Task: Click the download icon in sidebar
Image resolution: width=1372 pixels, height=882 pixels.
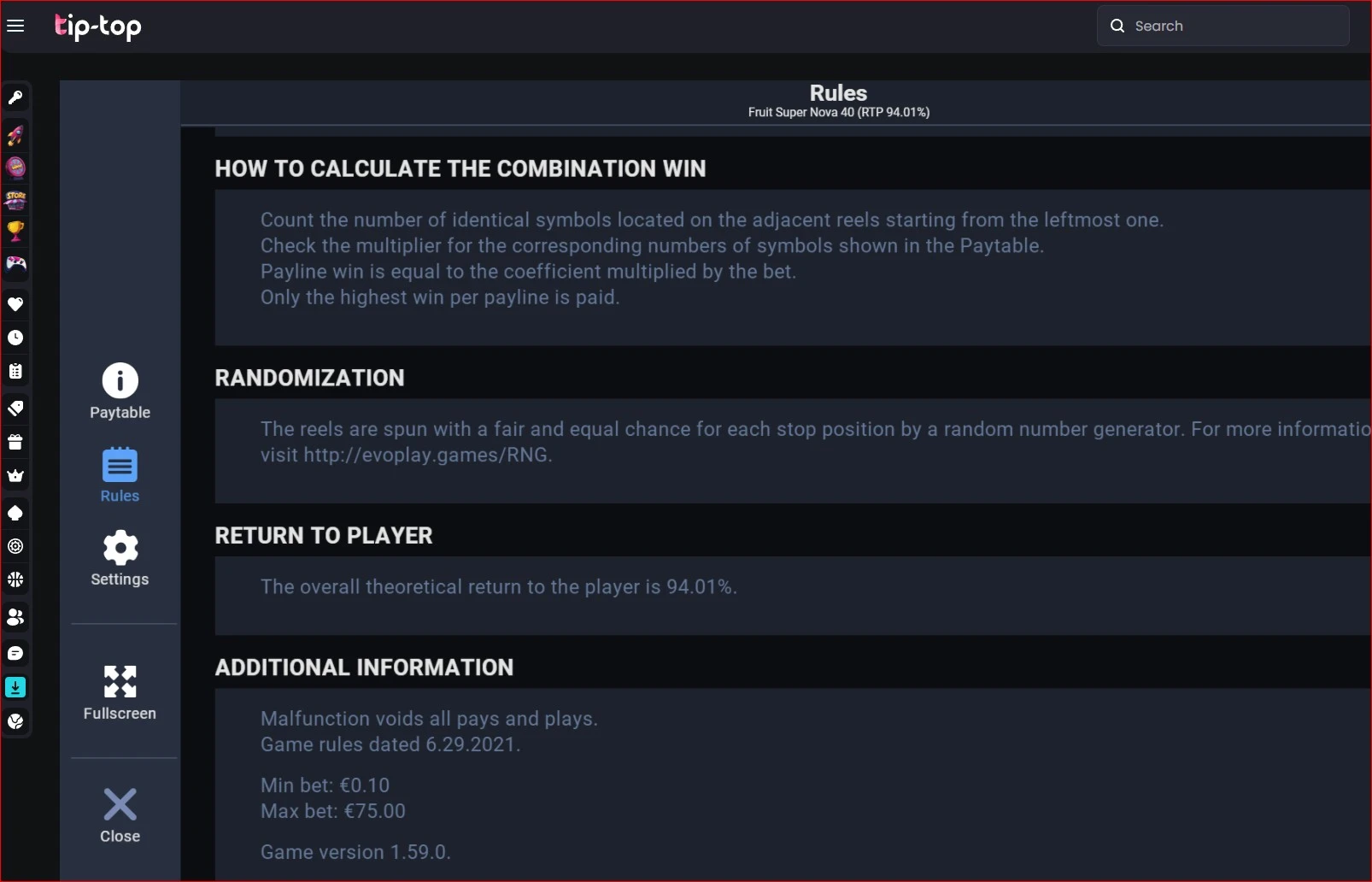Action: 15,687
